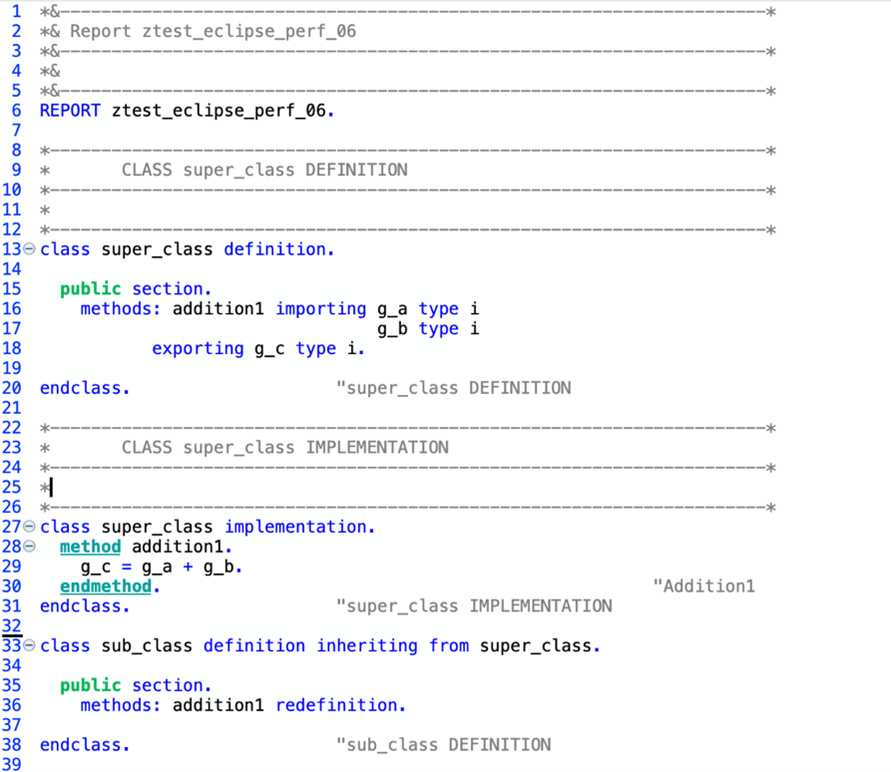Click 'endclass.' on line 38
Image resolution: width=891 pixels, height=772 pixels.
click(x=85, y=745)
